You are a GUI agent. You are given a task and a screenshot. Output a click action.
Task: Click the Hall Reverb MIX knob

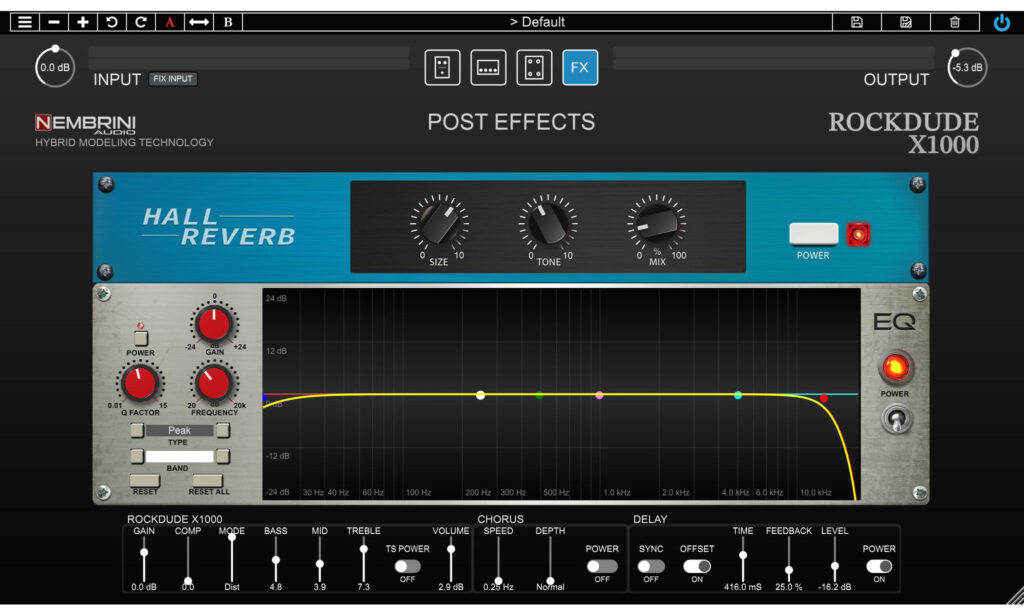pyautogui.click(x=656, y=223)
